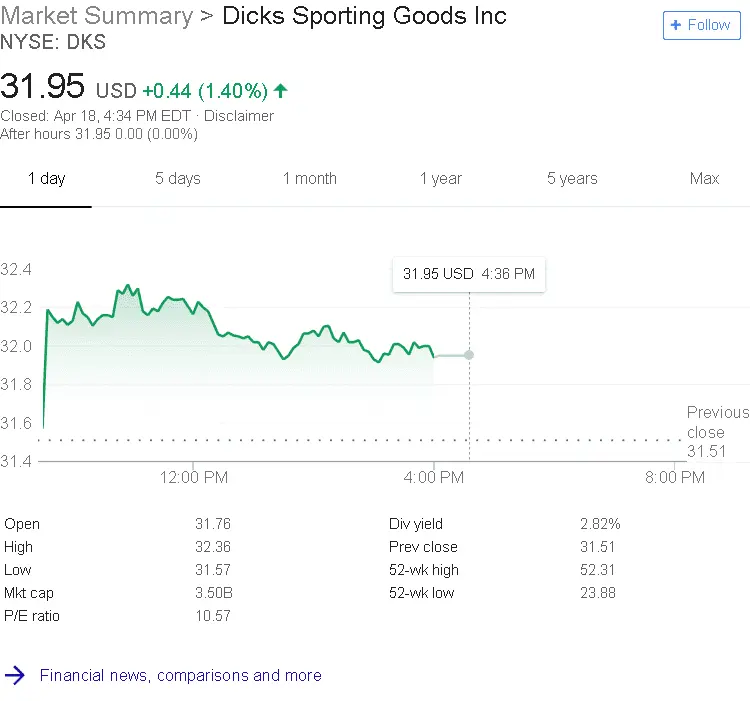Switch to the 5 years tab
Screen dimensions: 750x701
572,179
